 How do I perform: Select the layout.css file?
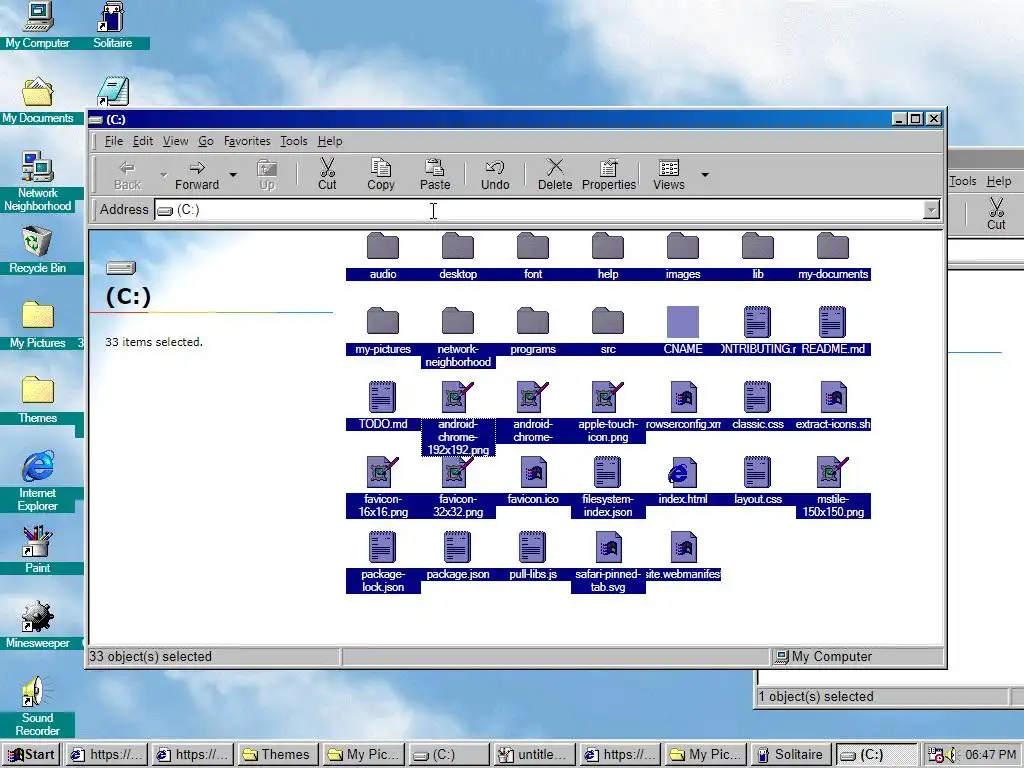(758, 481)
